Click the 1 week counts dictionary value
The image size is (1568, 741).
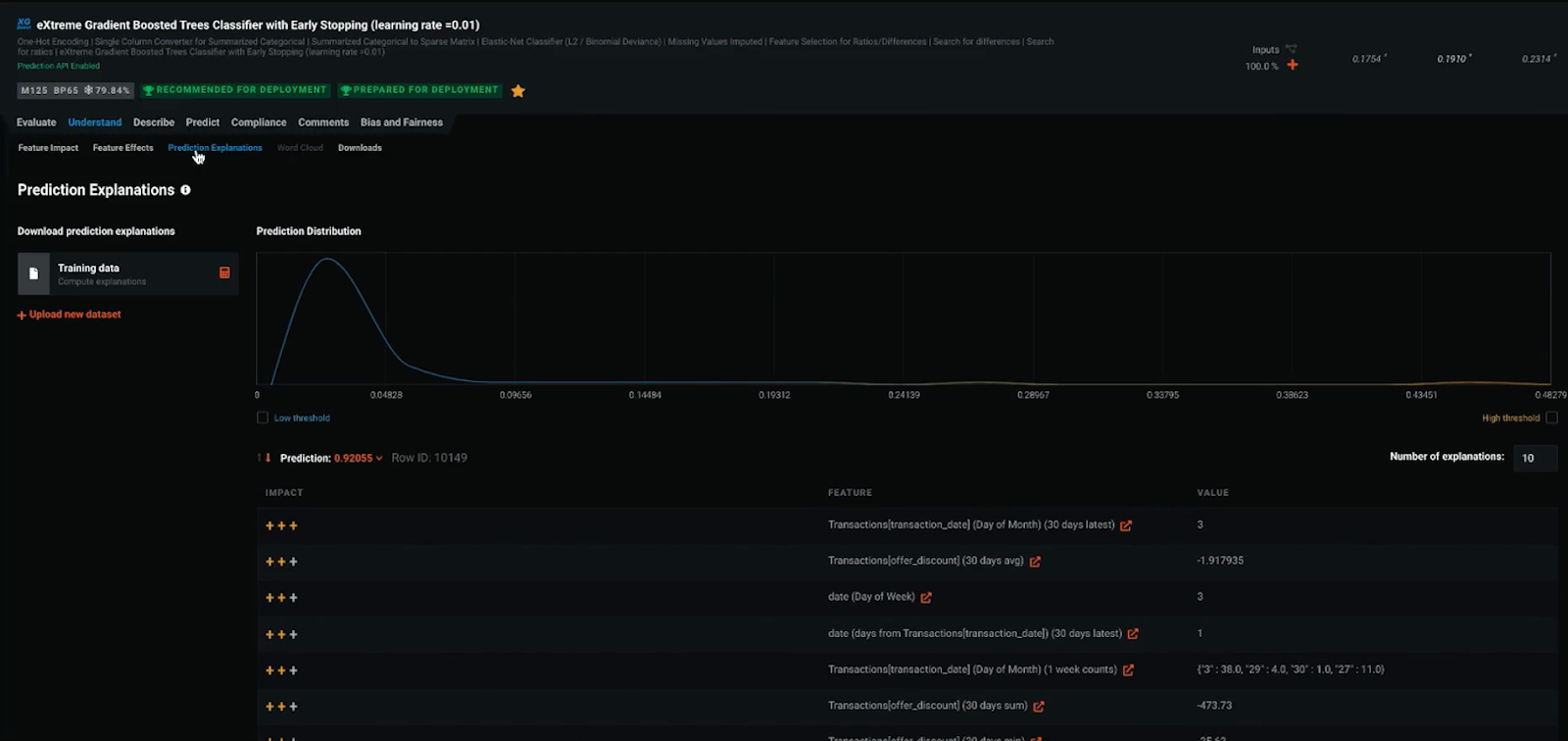(x=1291, y=669)
